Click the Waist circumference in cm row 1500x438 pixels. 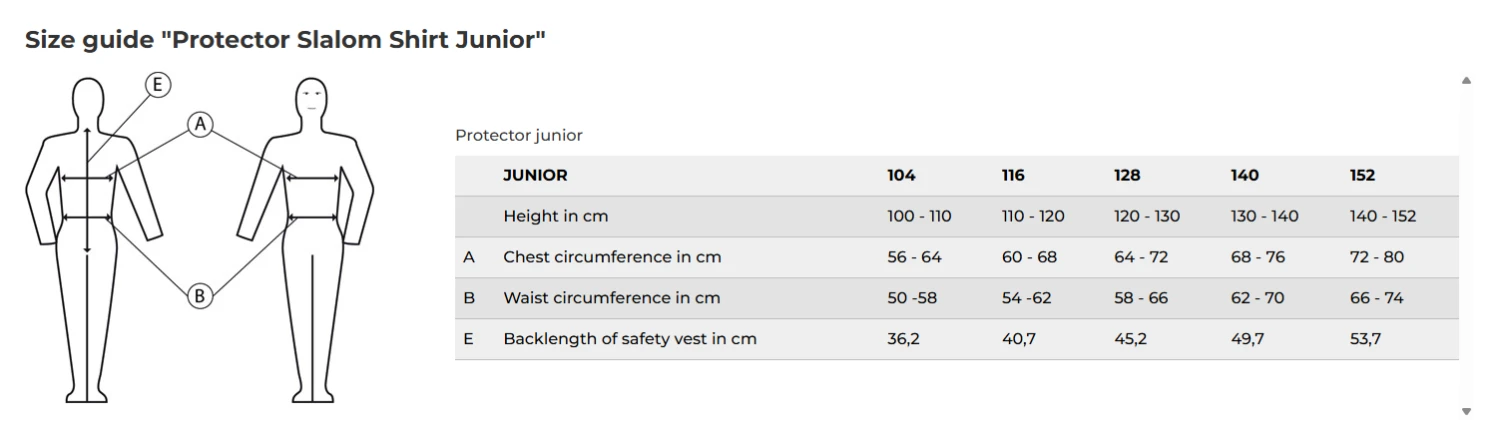point(611,298)
